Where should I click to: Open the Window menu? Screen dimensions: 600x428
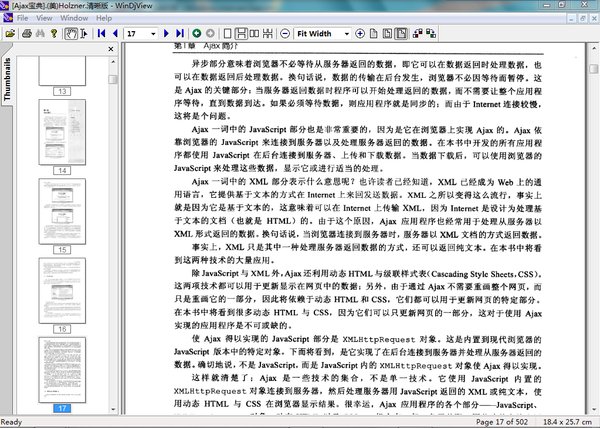tap(74, 18)
